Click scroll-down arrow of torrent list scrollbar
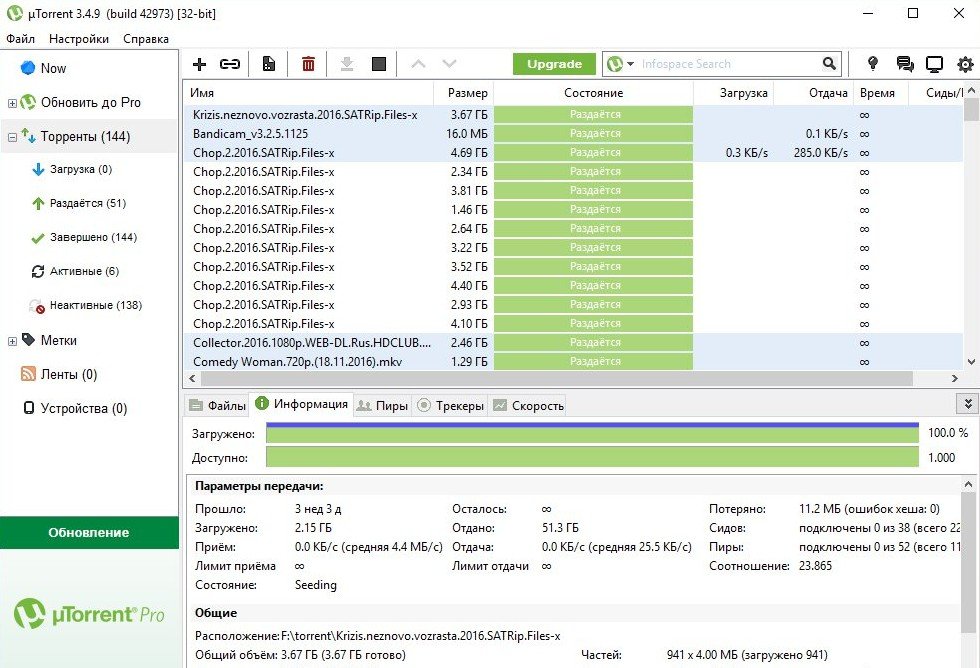Viewport: 980px width, 668px height. click(x=971, y=361)
